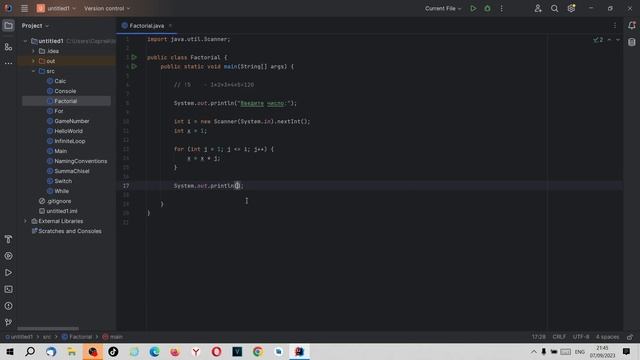Open Microsoft Edge from the taskbar
Screen dimensions: 640x360
(x=154, y=351)
